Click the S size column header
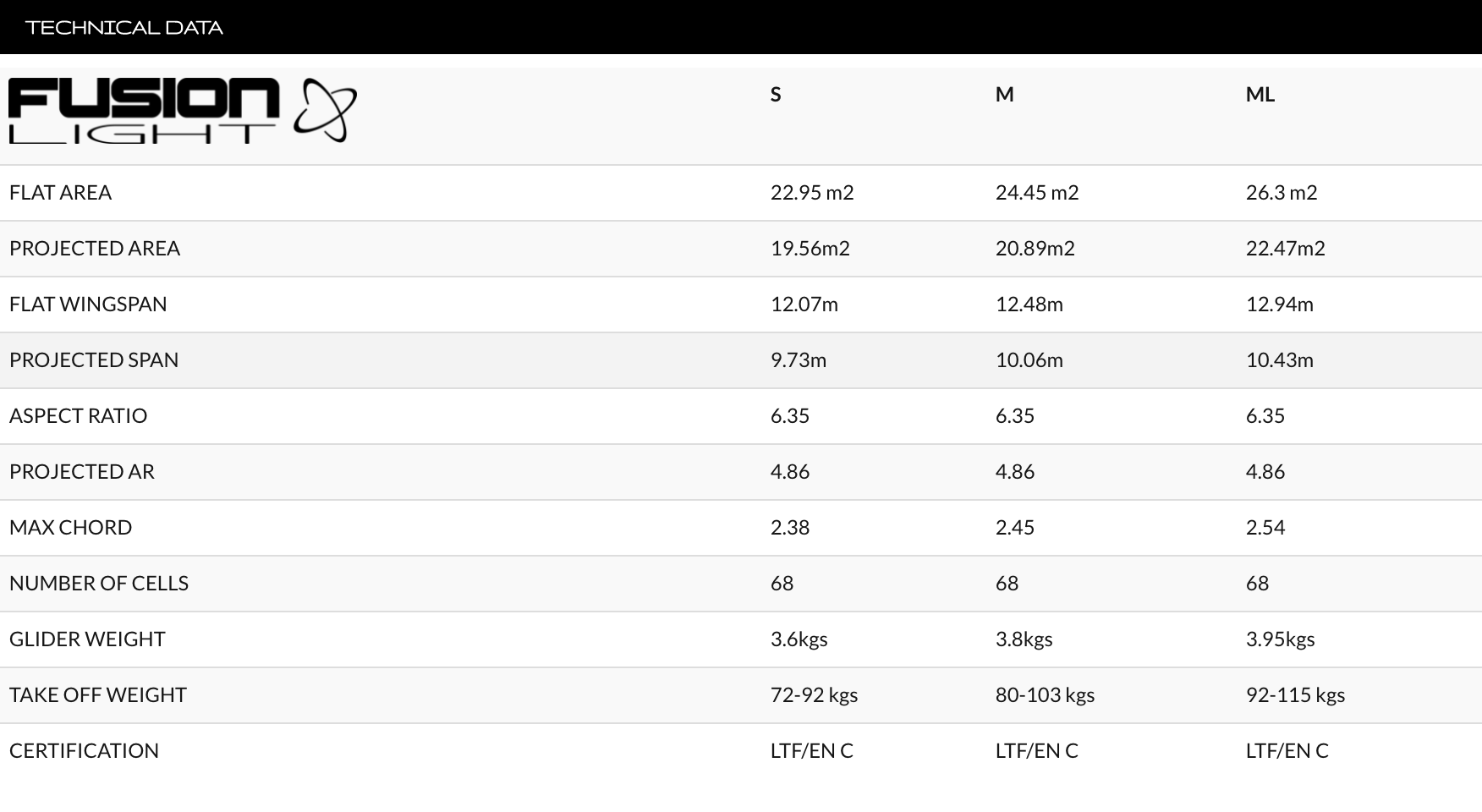Image resolution: width=1482 pixels, height=812 pixels. click(x=776, y=94)
